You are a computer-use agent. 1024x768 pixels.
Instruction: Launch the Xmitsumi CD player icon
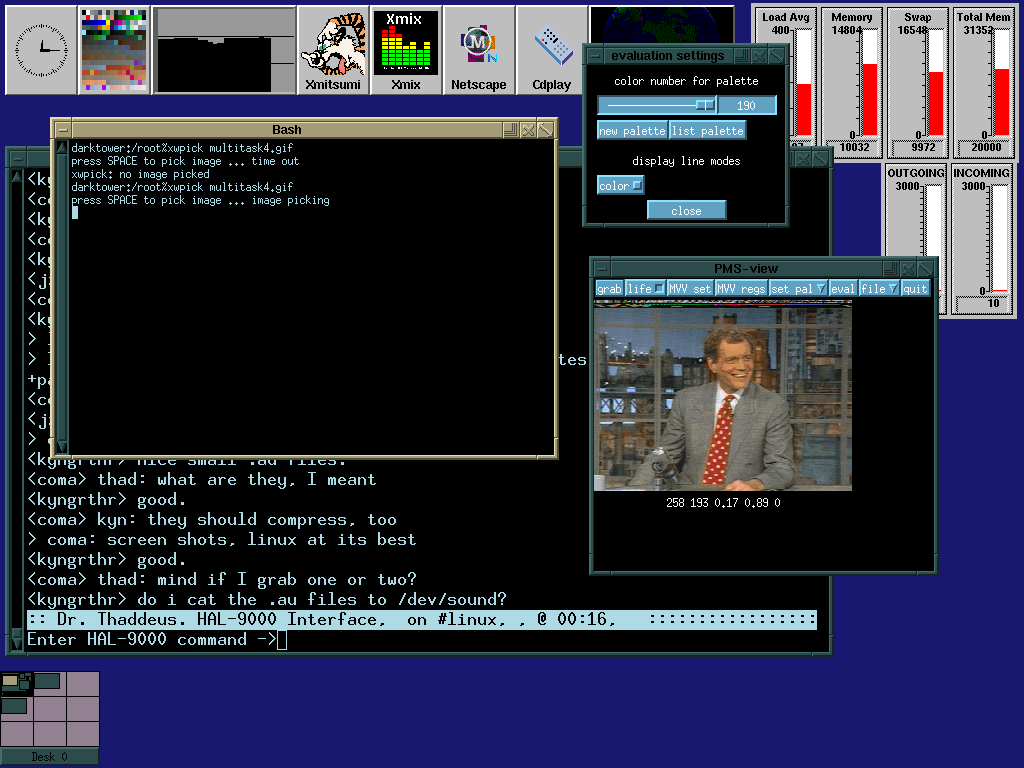(333, 50)
